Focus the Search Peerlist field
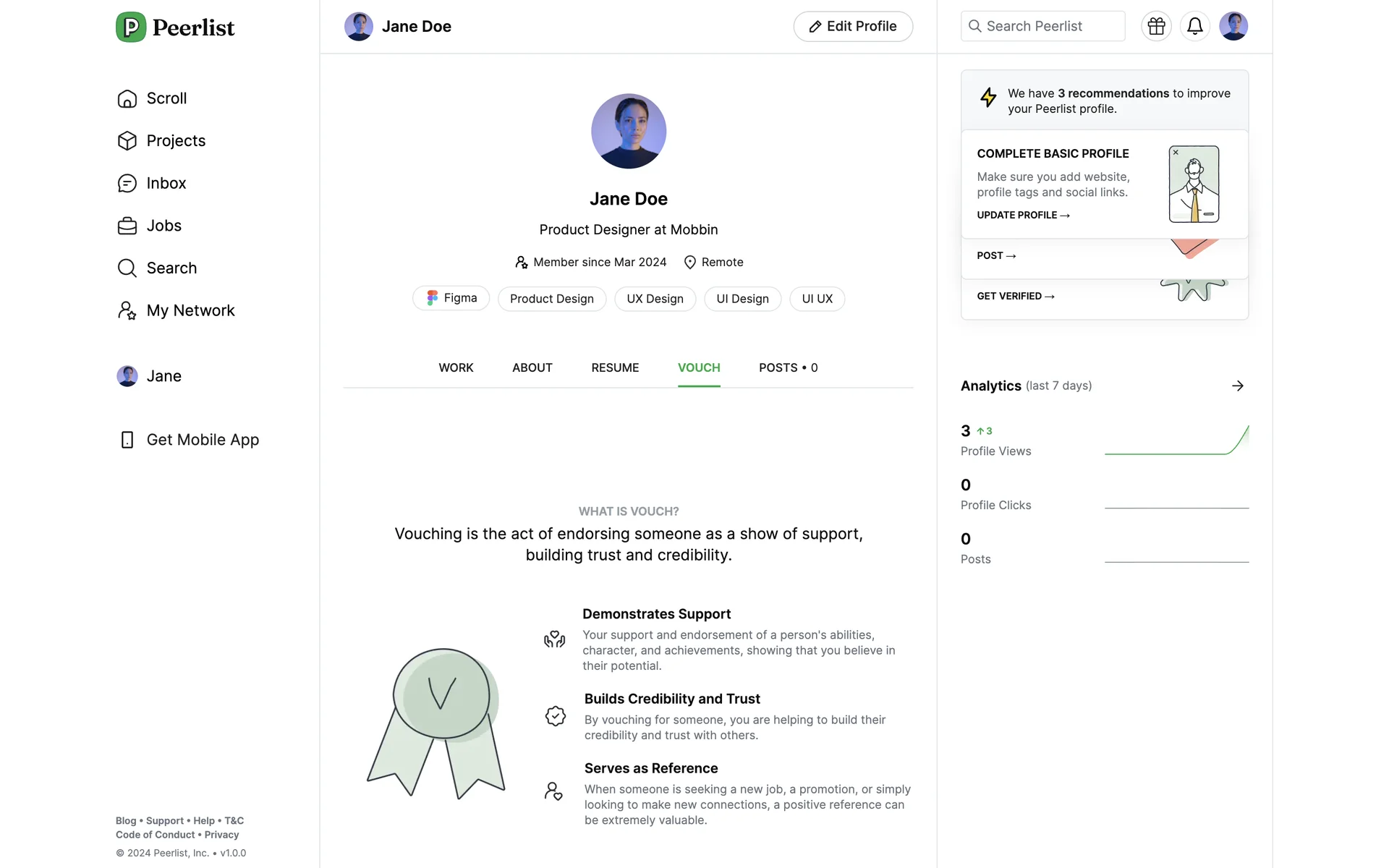1389x868 pixels. click(x=1042, y=27)
